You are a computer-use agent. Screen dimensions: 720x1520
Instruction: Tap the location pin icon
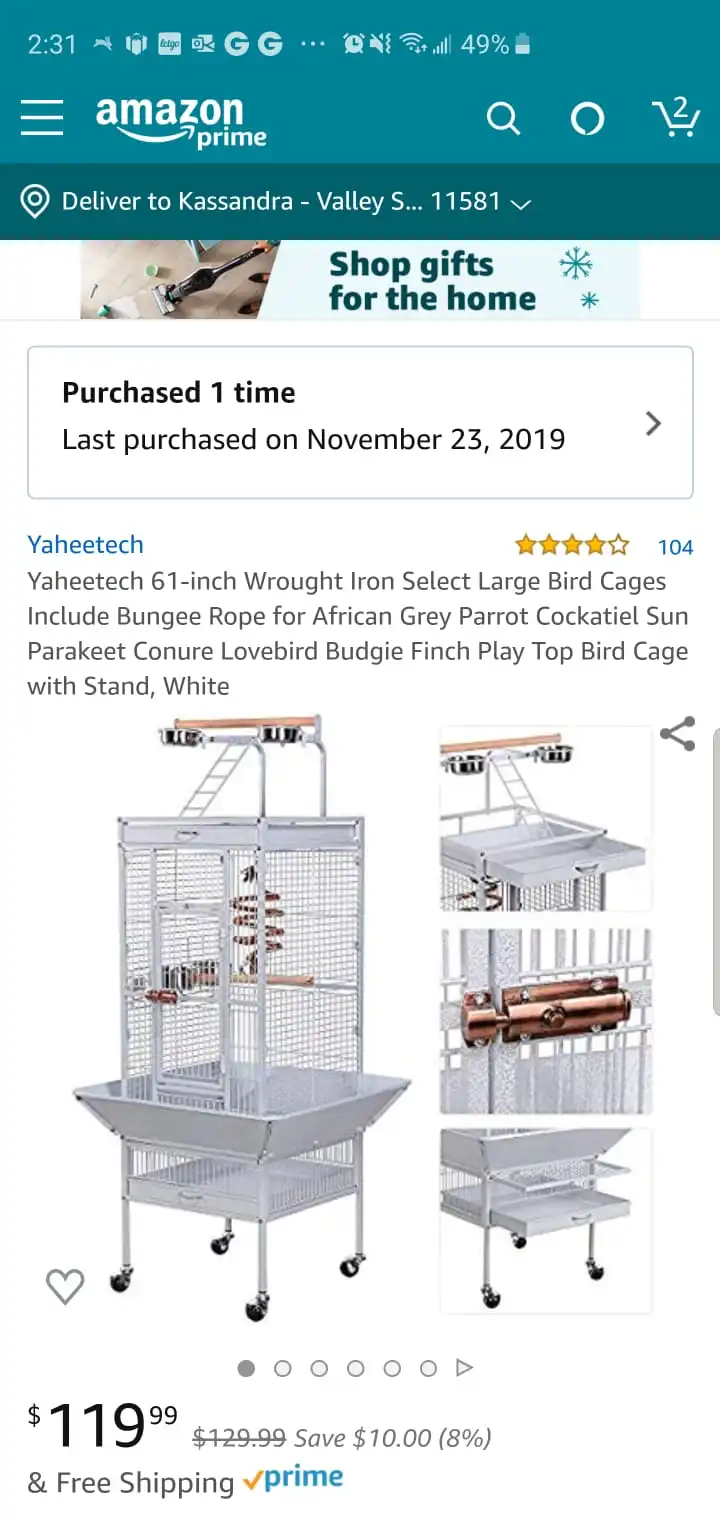pyautogui.click(x=35, y=201)
